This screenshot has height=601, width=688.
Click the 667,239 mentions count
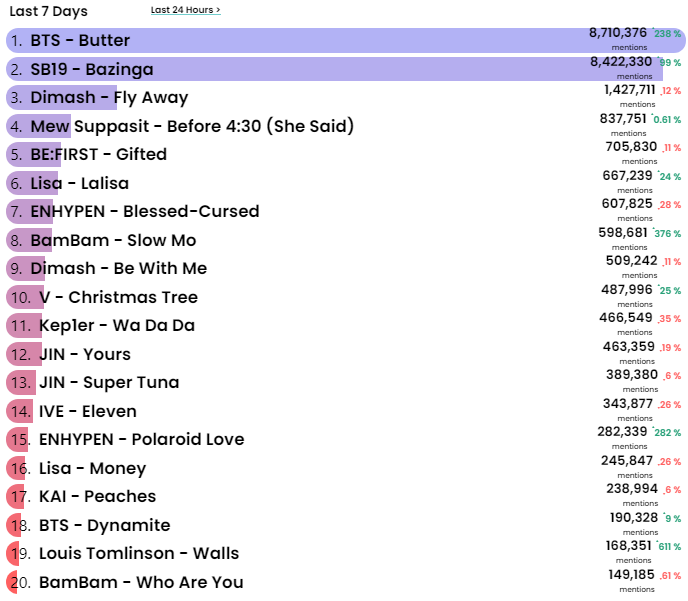tap(627, 175)
